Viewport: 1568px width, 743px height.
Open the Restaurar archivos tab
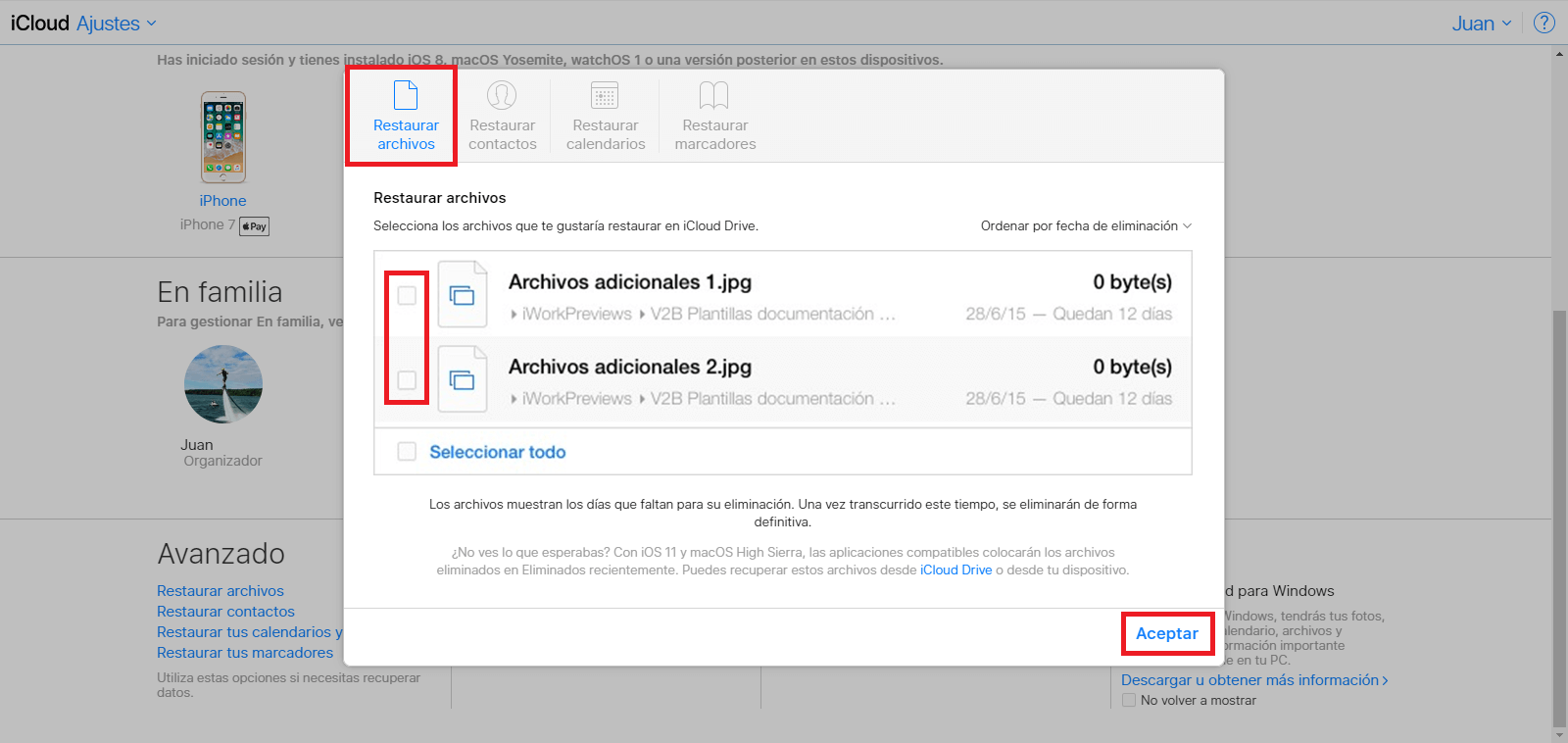pyautogui.click(x=406, y=116)
